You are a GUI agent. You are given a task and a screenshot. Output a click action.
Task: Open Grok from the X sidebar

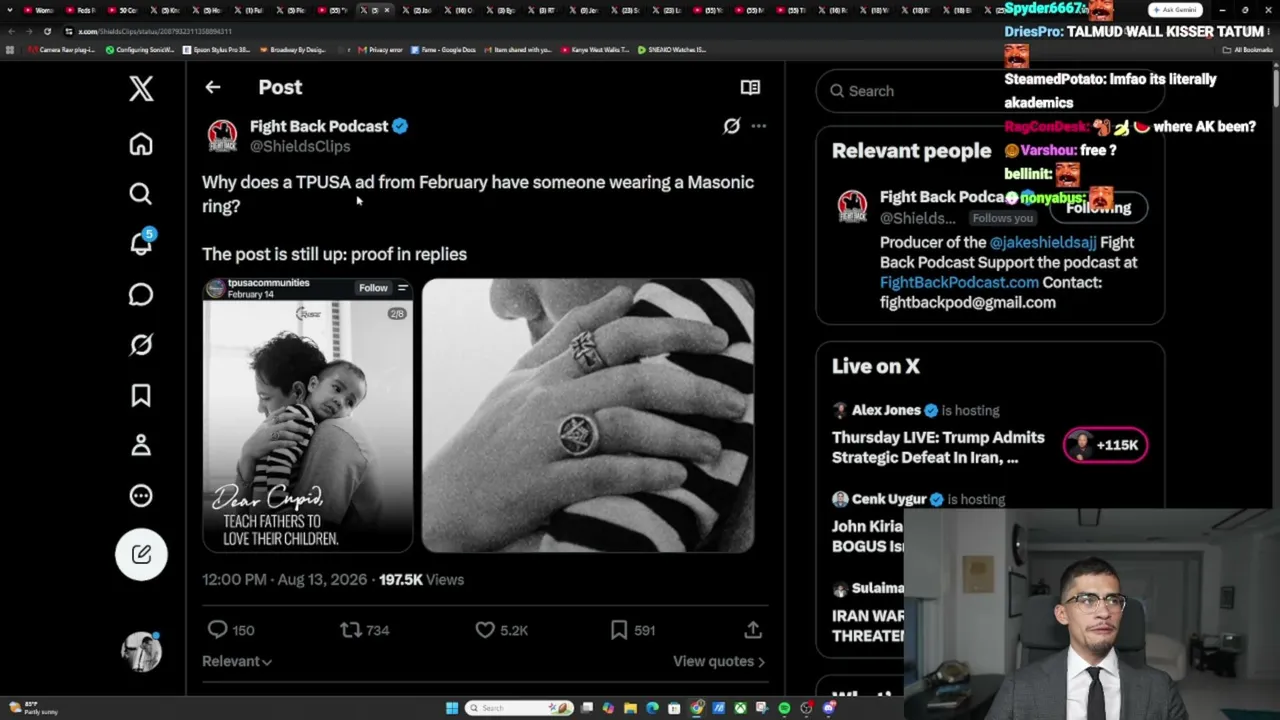pos(141,345)
